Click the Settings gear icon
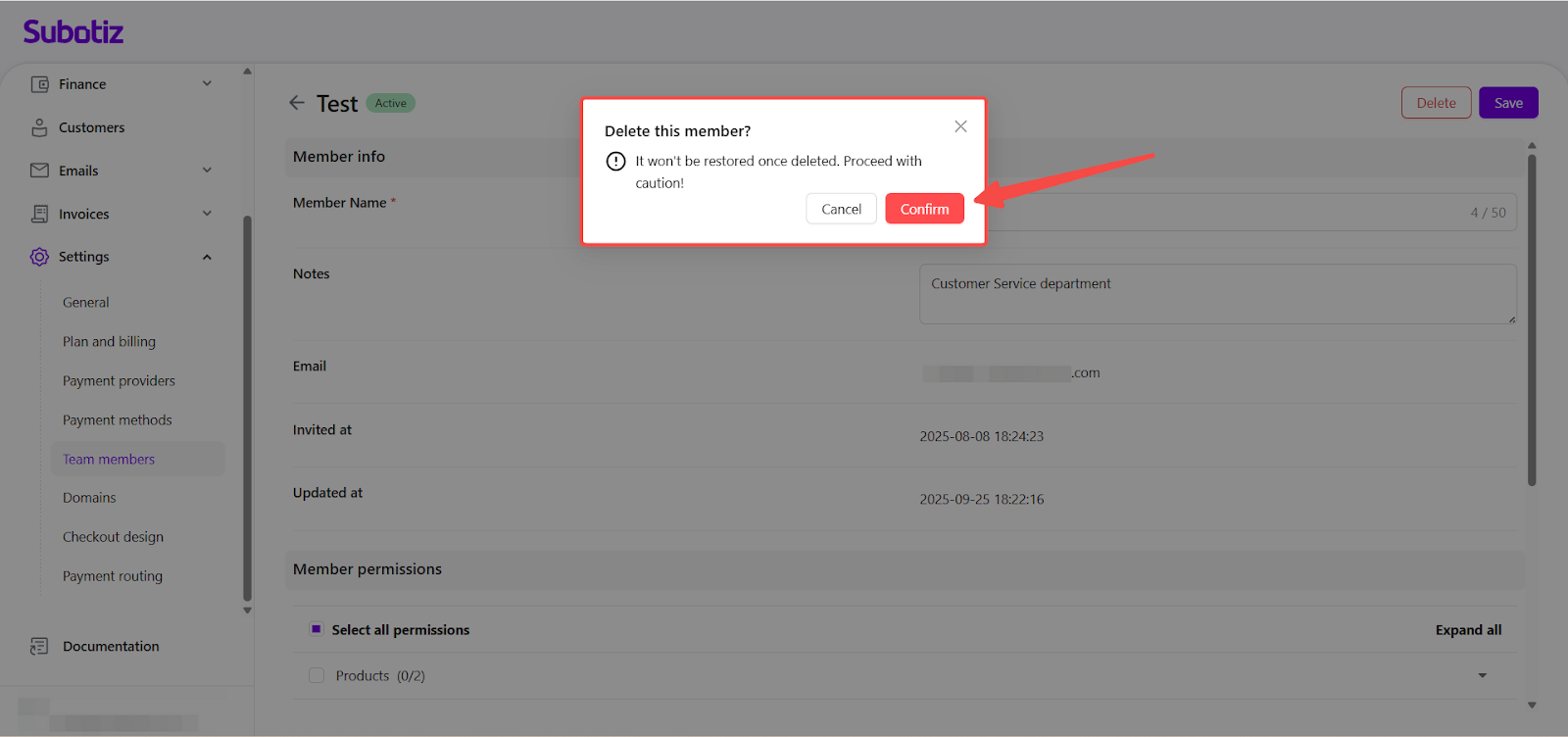The height and width of the screenshot is (737, 1568). pyautogui.click(x=39, y=257)
